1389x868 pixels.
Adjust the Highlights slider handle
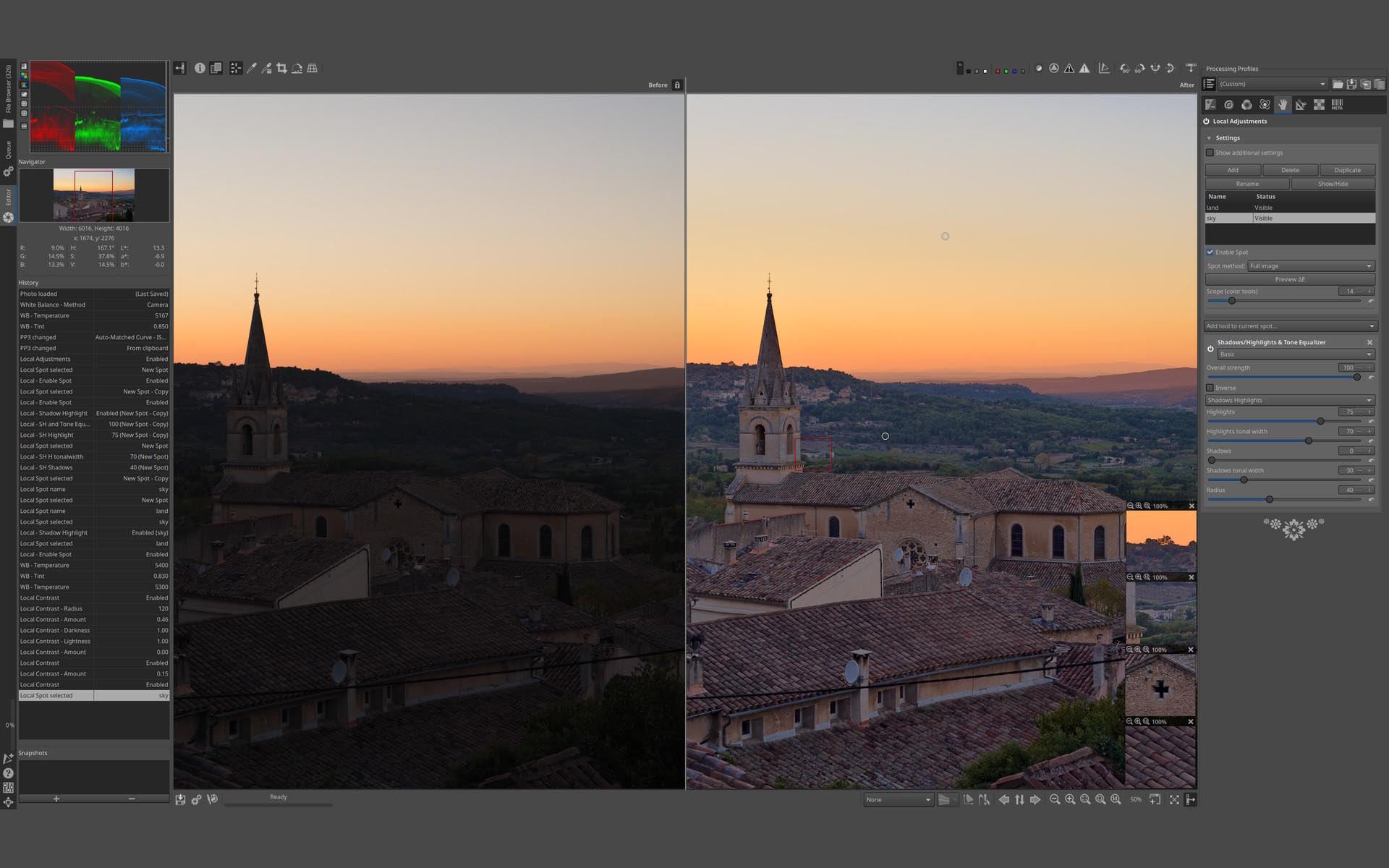(1320, 421)
